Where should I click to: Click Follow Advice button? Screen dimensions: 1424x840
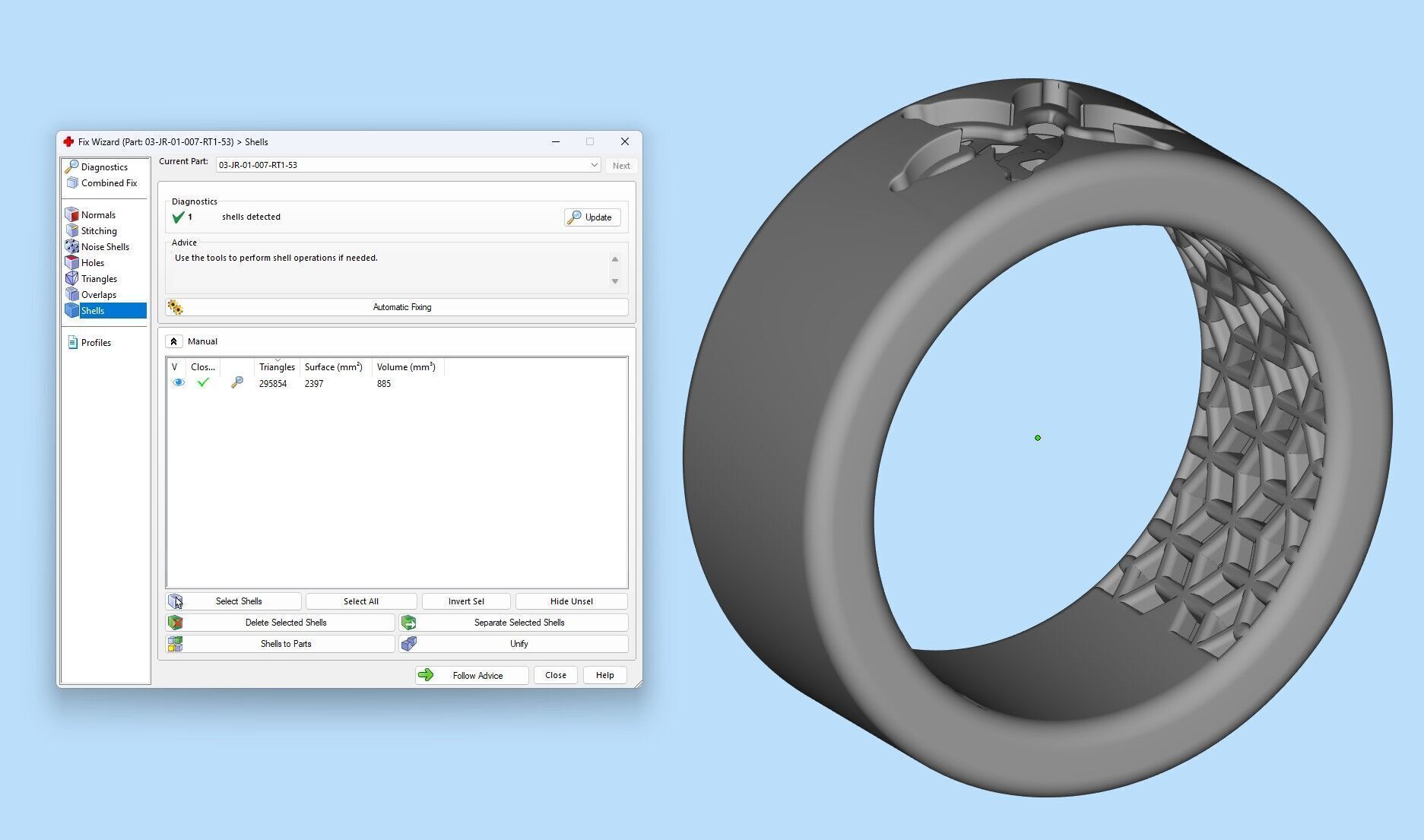pyautogui.click(x=471, y=675)
